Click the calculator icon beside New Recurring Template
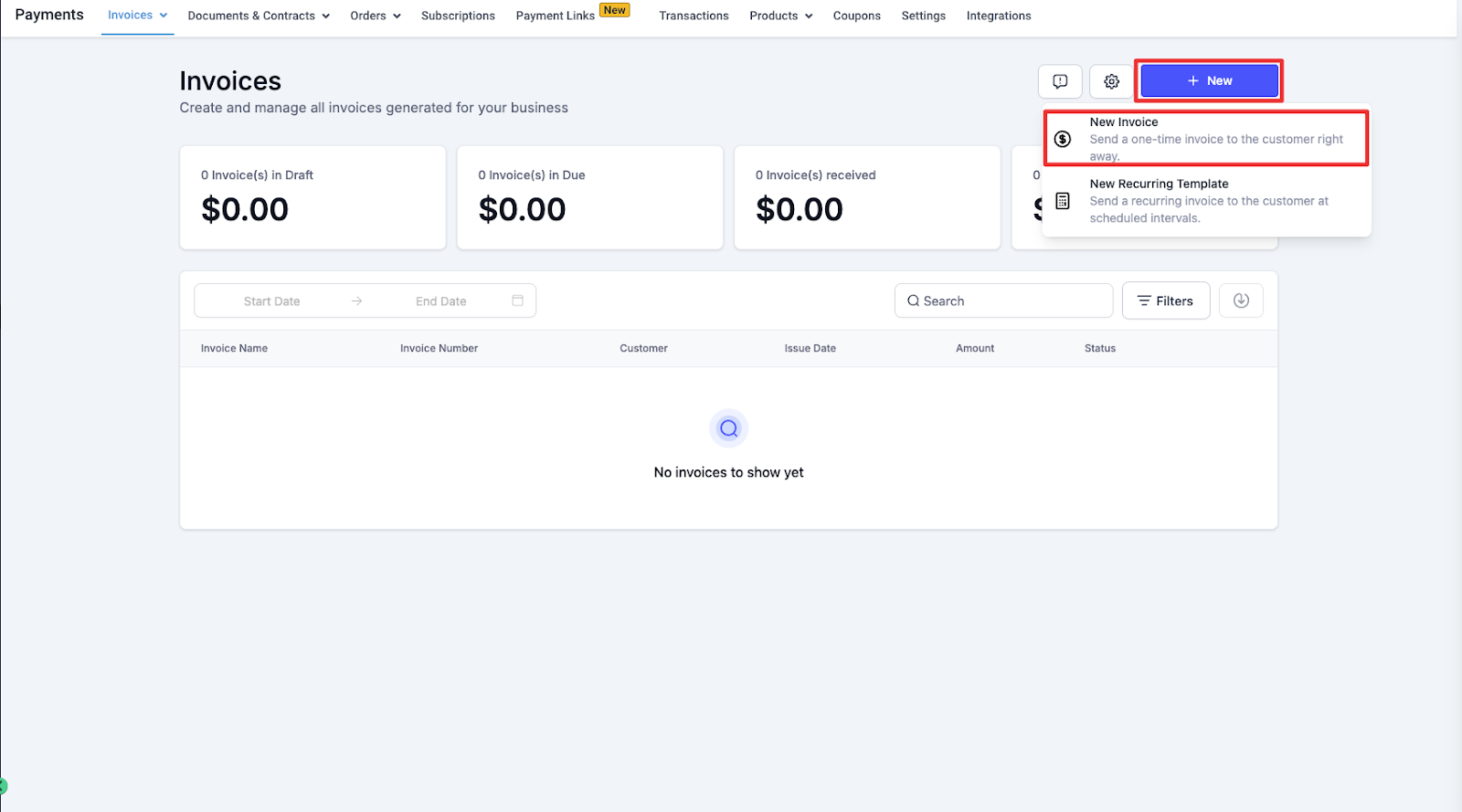The image size is (1462, 812). click(1063, 201)
